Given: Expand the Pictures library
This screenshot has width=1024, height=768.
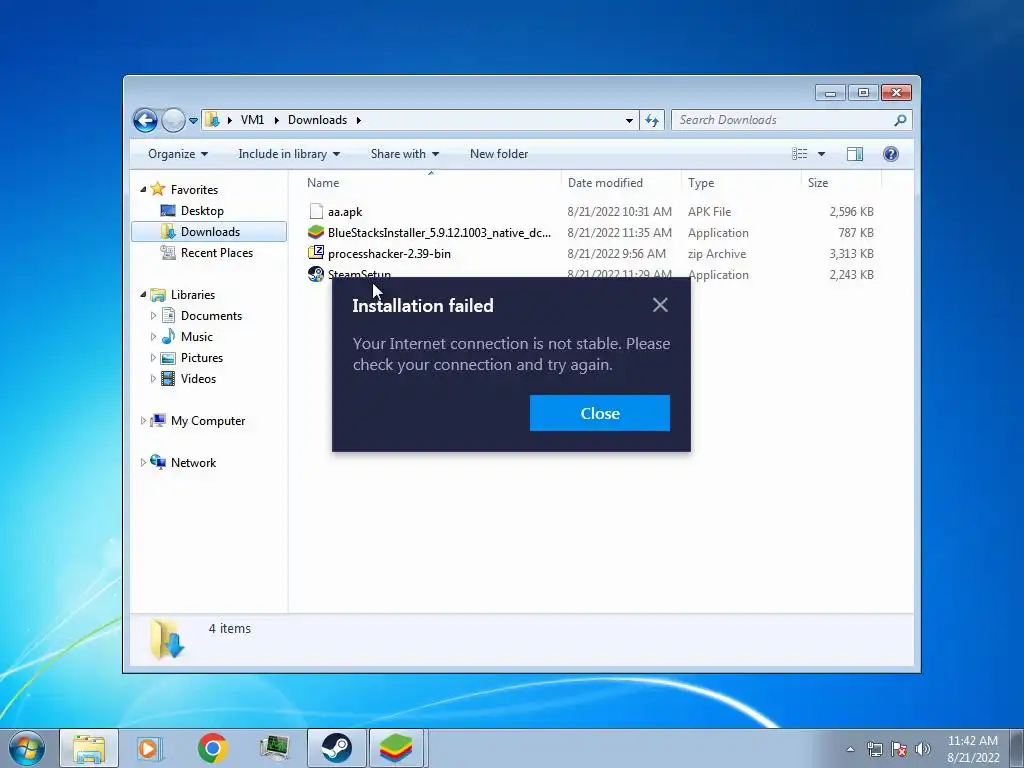Looking at the screenshot, I should click(x=153, y=357).
